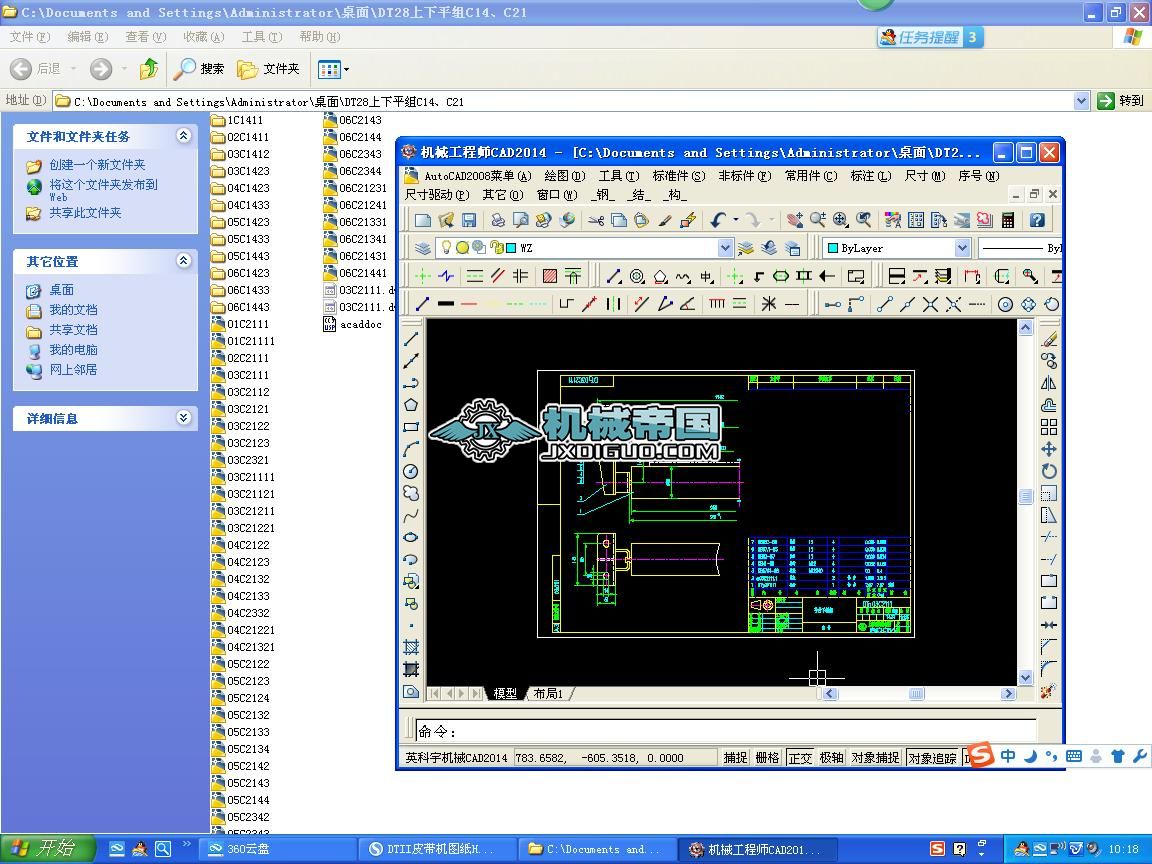The width and height of the screenshot is (1152, 864).
Task: Select the Explode modify tool
Action: pos(1049,691)
